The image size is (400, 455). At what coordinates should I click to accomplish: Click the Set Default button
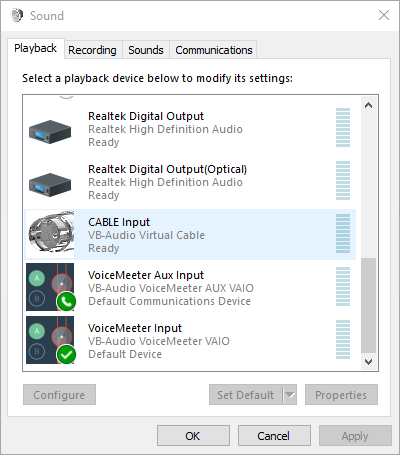246,395
